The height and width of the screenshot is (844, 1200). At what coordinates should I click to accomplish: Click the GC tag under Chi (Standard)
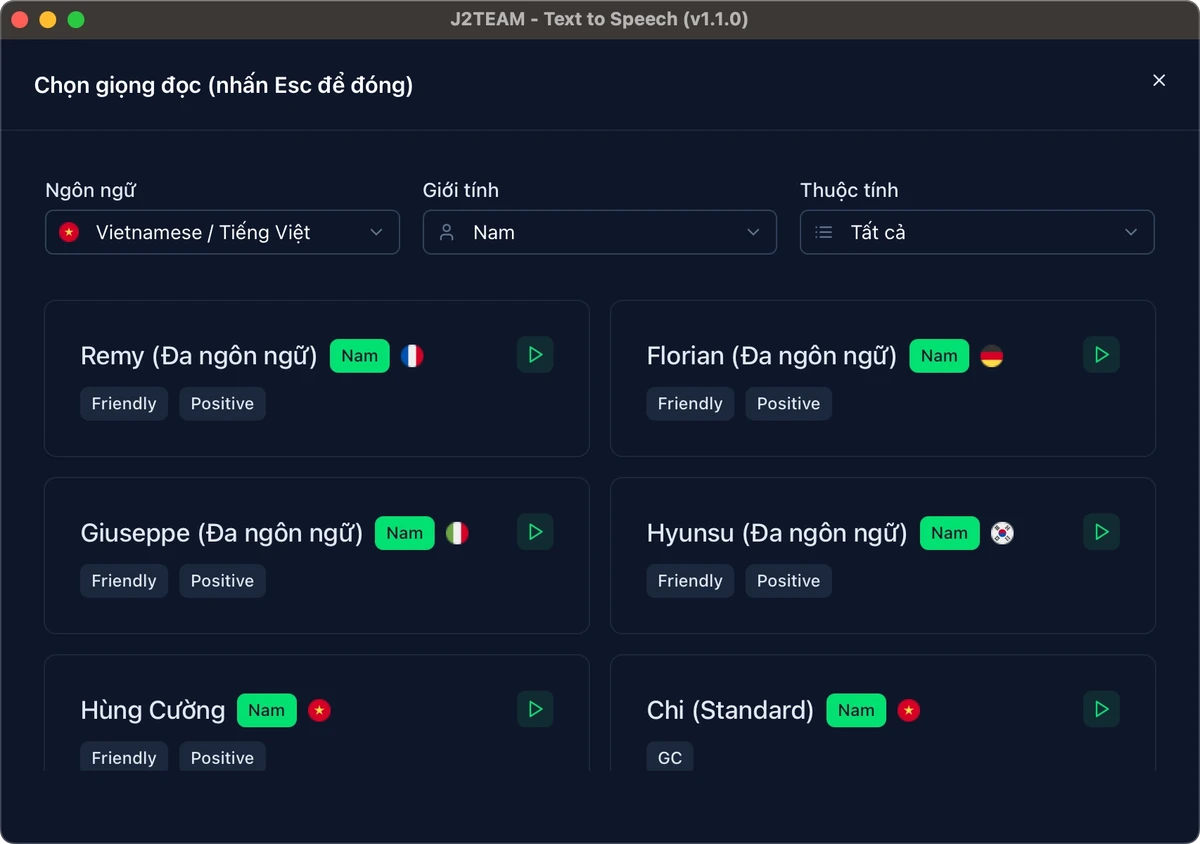670,757
